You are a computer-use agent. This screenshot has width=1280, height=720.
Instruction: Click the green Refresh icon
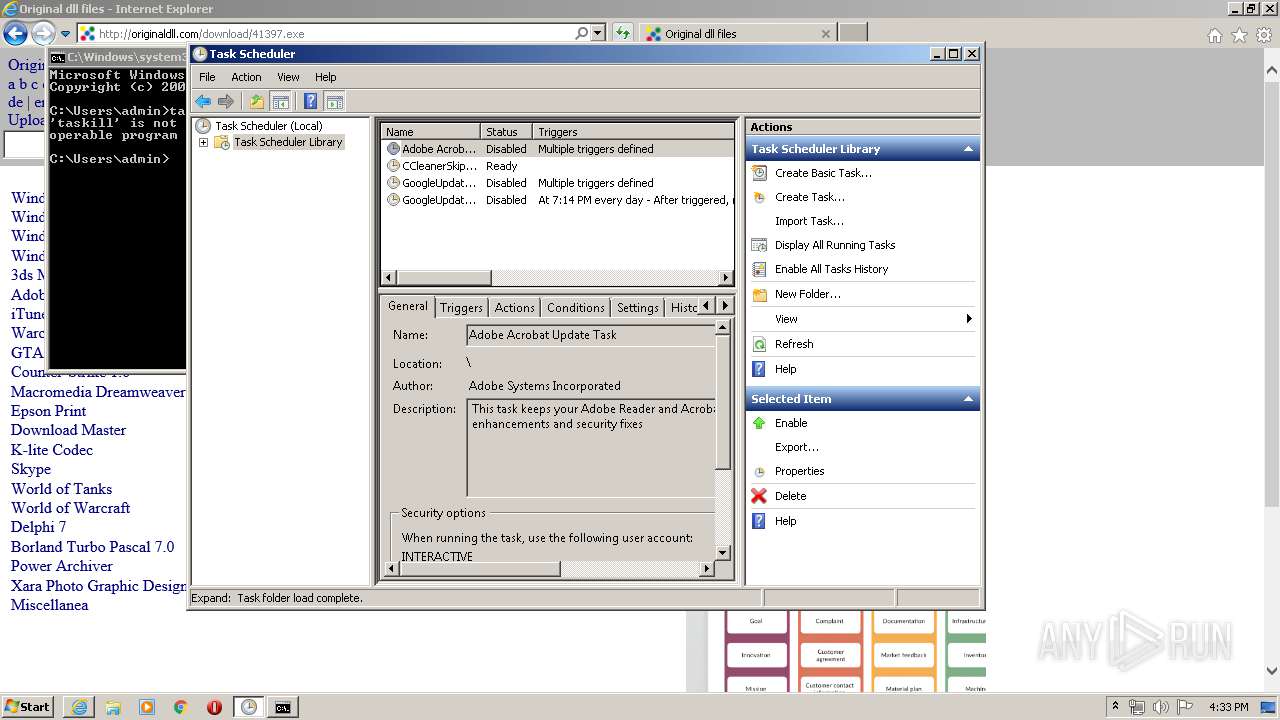pos(760,344)
